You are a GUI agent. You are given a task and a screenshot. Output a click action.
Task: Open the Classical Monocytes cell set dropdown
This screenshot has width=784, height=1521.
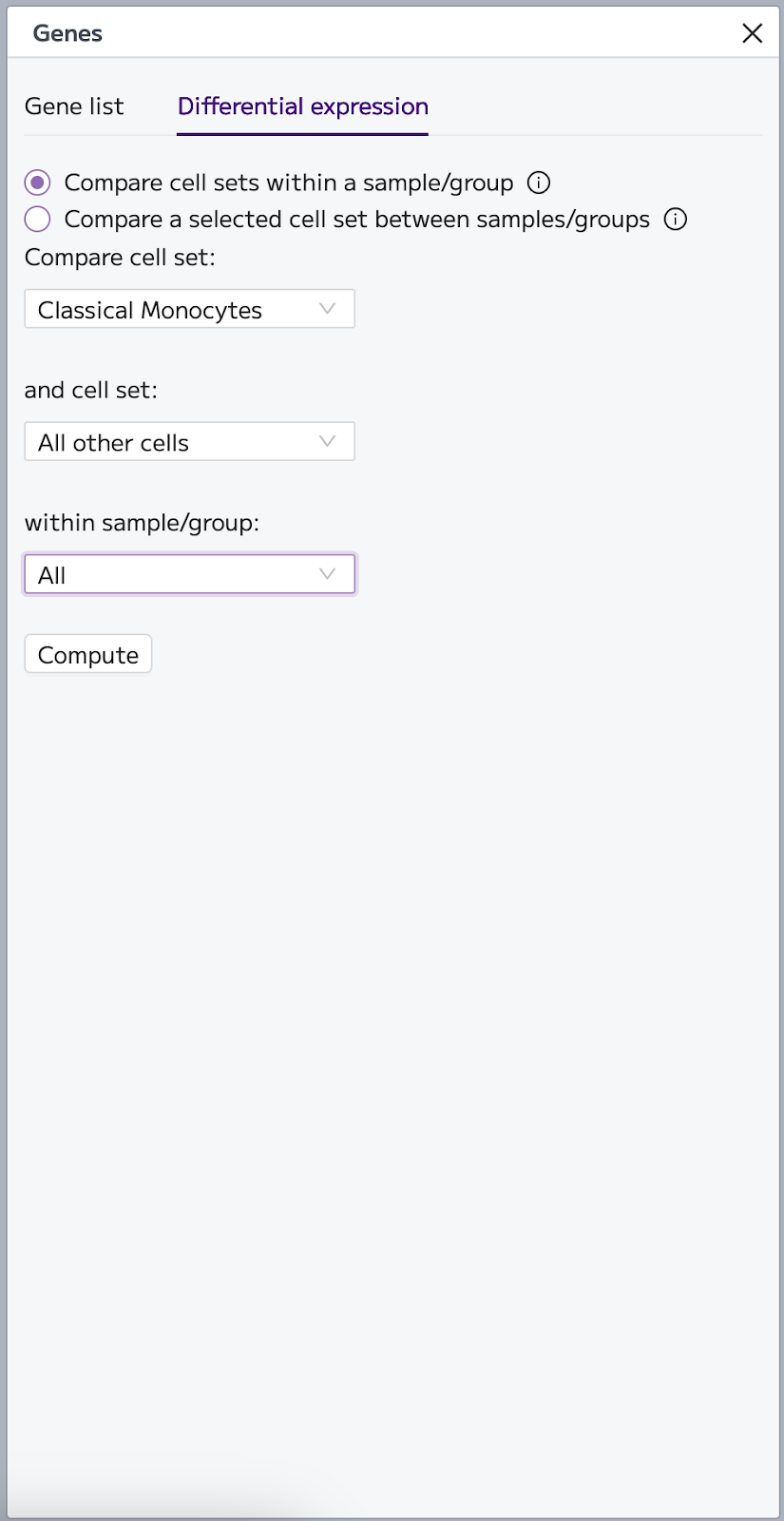coord(189,309)
